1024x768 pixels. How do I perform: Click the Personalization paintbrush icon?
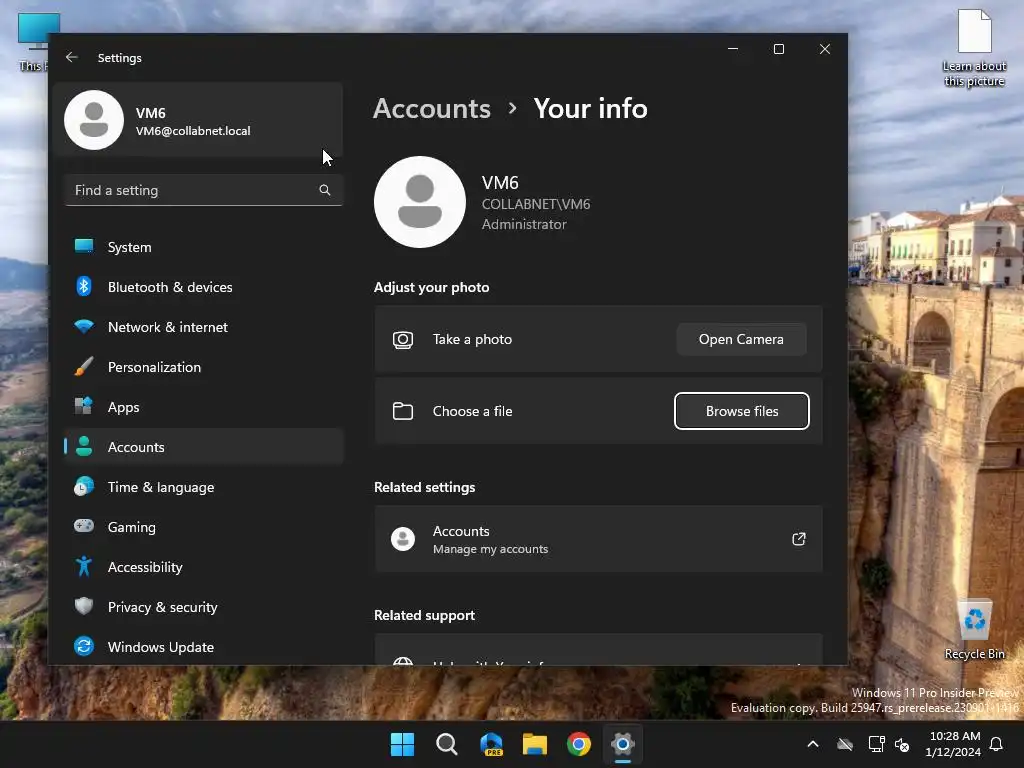tap(84, 366)
